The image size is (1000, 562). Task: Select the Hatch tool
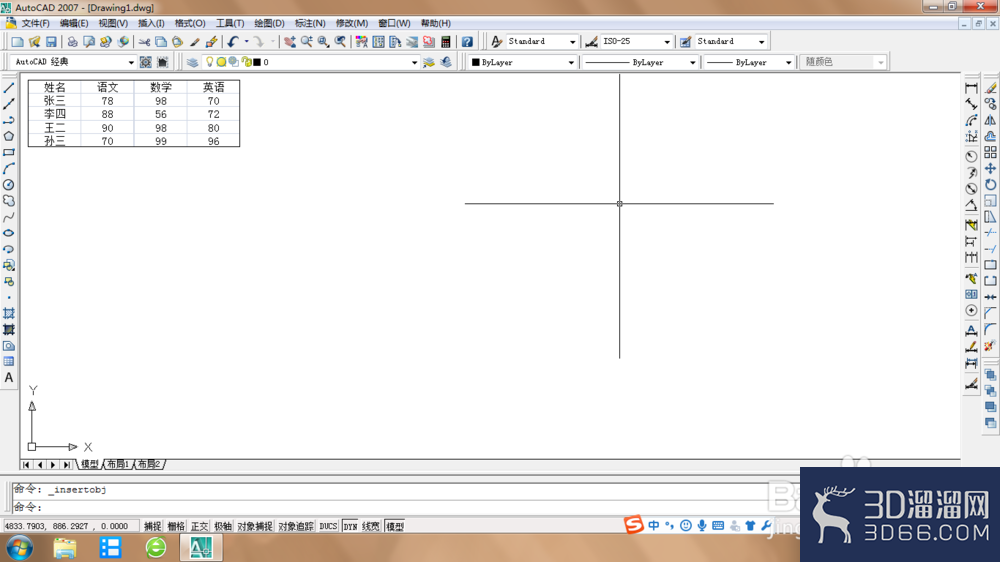(x=9, y=313)
